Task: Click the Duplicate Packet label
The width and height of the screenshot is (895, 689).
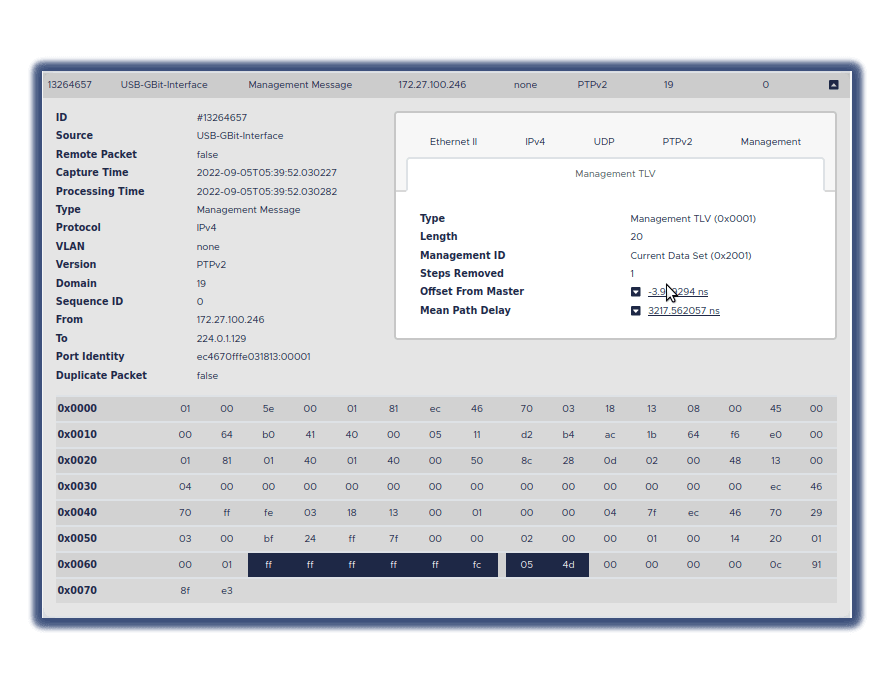Action: 101,375
